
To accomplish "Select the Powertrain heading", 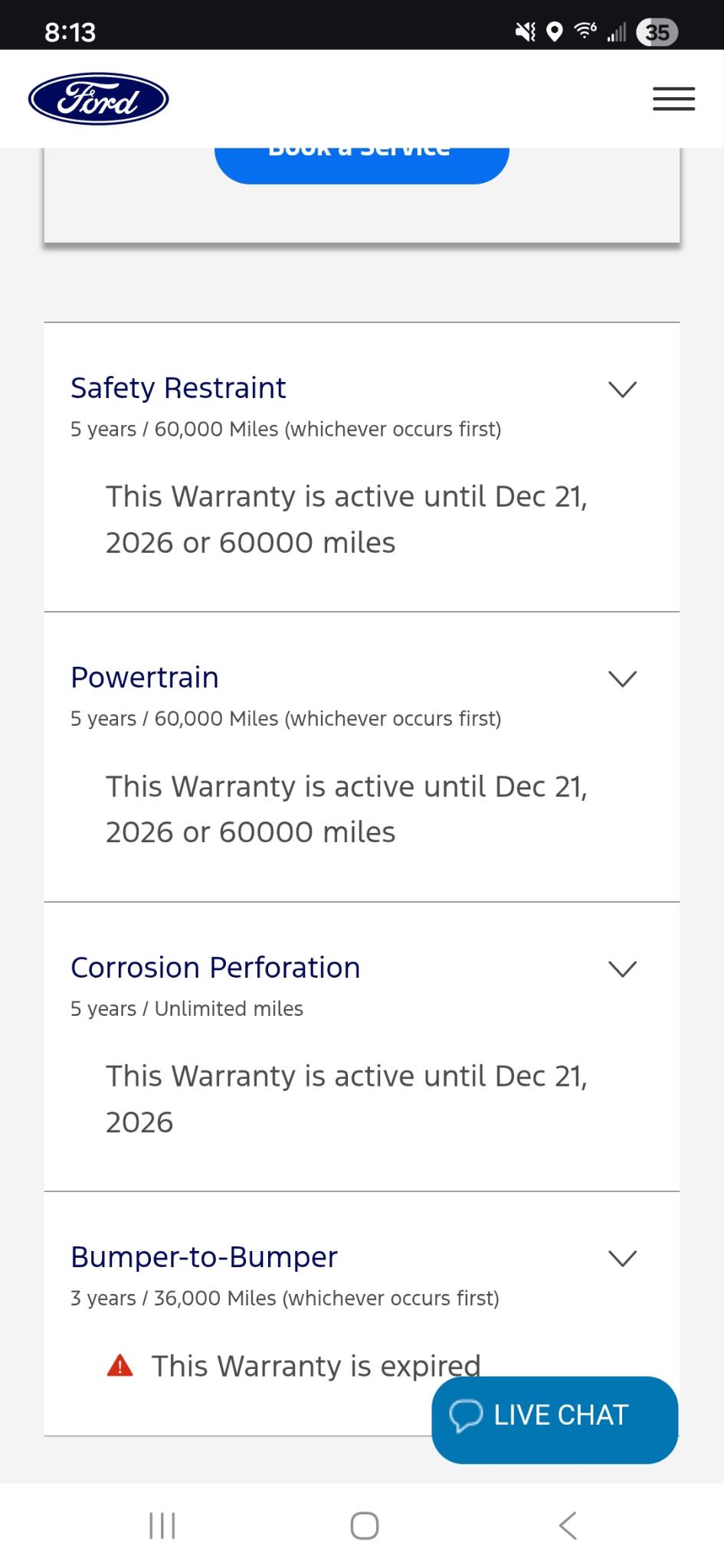I will (145, 678).
